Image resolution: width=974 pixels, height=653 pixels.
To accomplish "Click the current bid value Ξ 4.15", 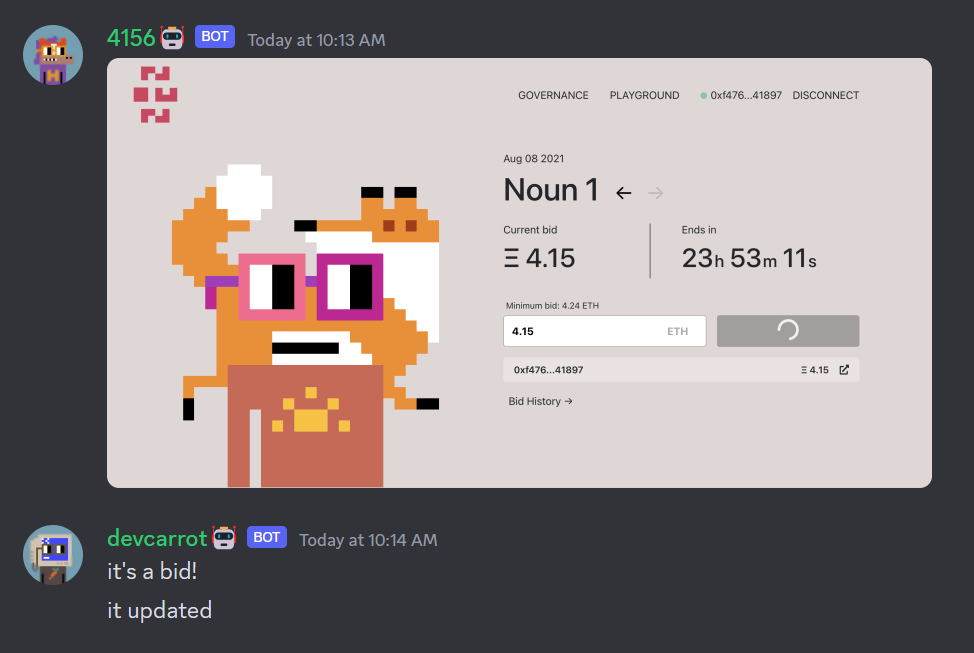I will 539,258.
